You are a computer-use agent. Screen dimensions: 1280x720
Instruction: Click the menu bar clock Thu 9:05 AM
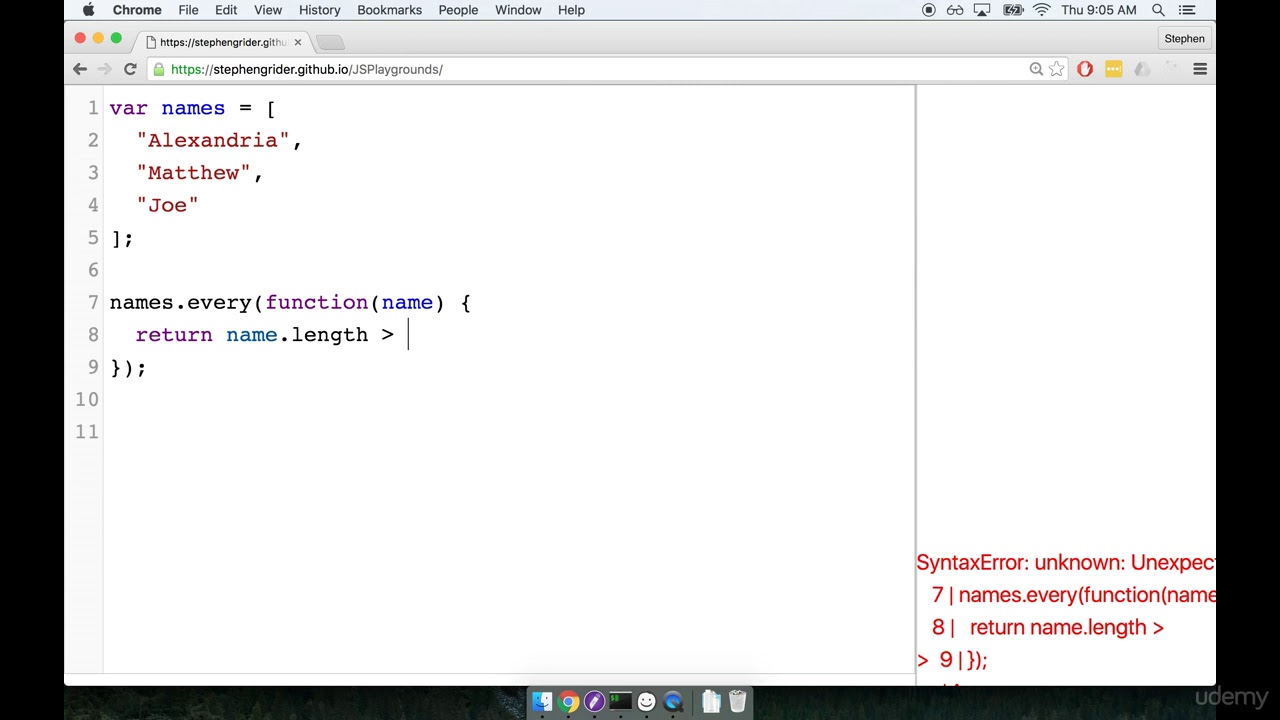tap(1099, 10)
